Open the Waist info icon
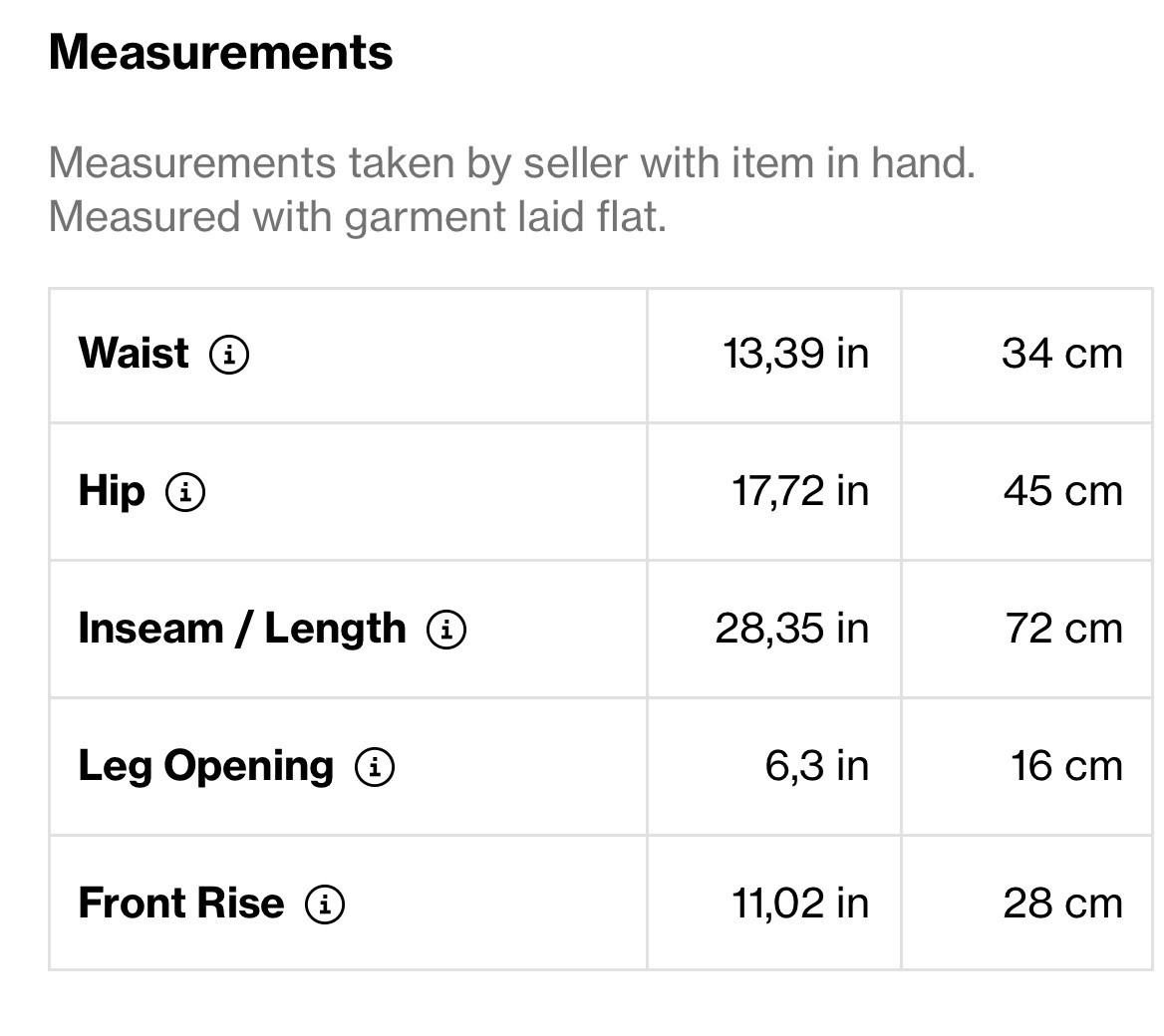The height and width of the screenshot is (1036, 1164). pos(229,354)
